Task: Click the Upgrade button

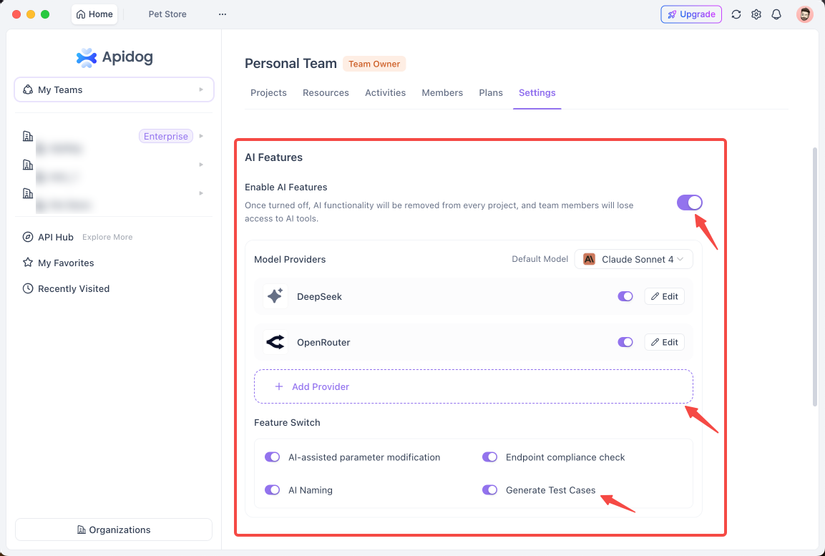Action: click(691, 14)
